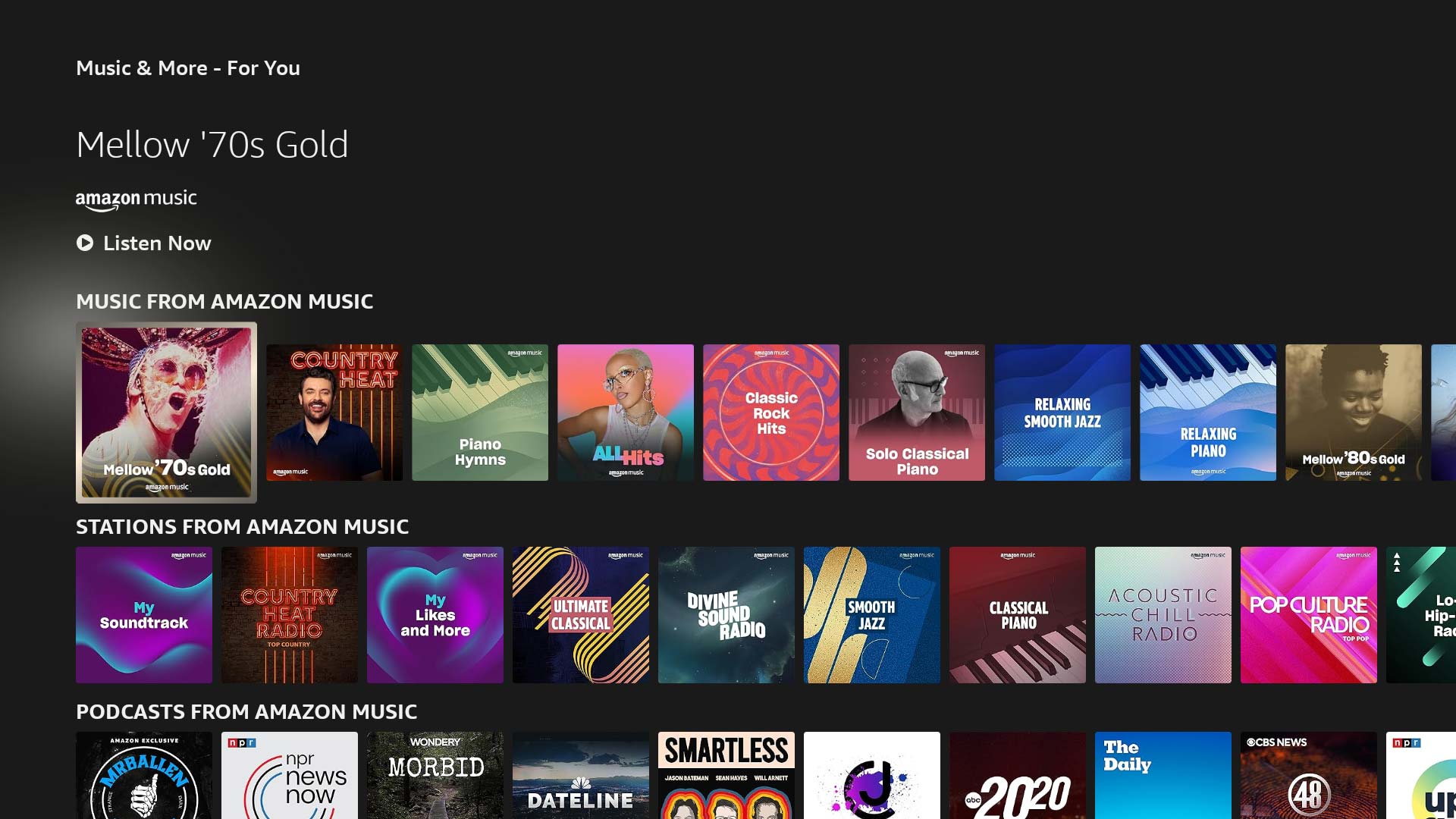The image size is (1456, 819).
Task: Click the amazon music logo under the title
Action: [x=136, y=199]
